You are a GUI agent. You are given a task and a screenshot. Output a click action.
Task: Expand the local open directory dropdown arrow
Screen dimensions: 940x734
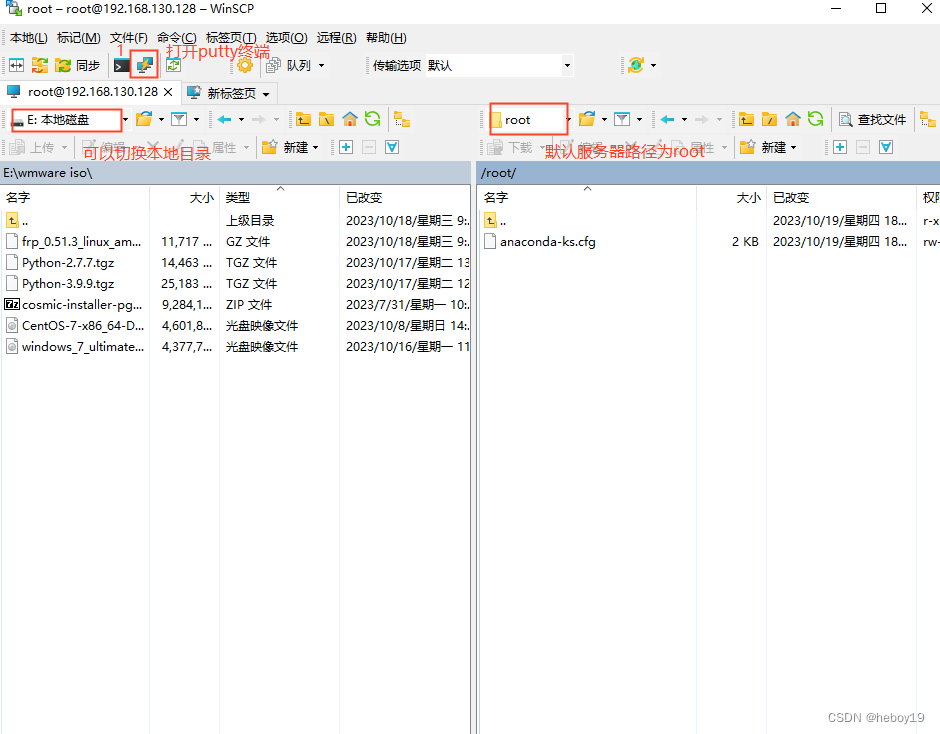161,119
